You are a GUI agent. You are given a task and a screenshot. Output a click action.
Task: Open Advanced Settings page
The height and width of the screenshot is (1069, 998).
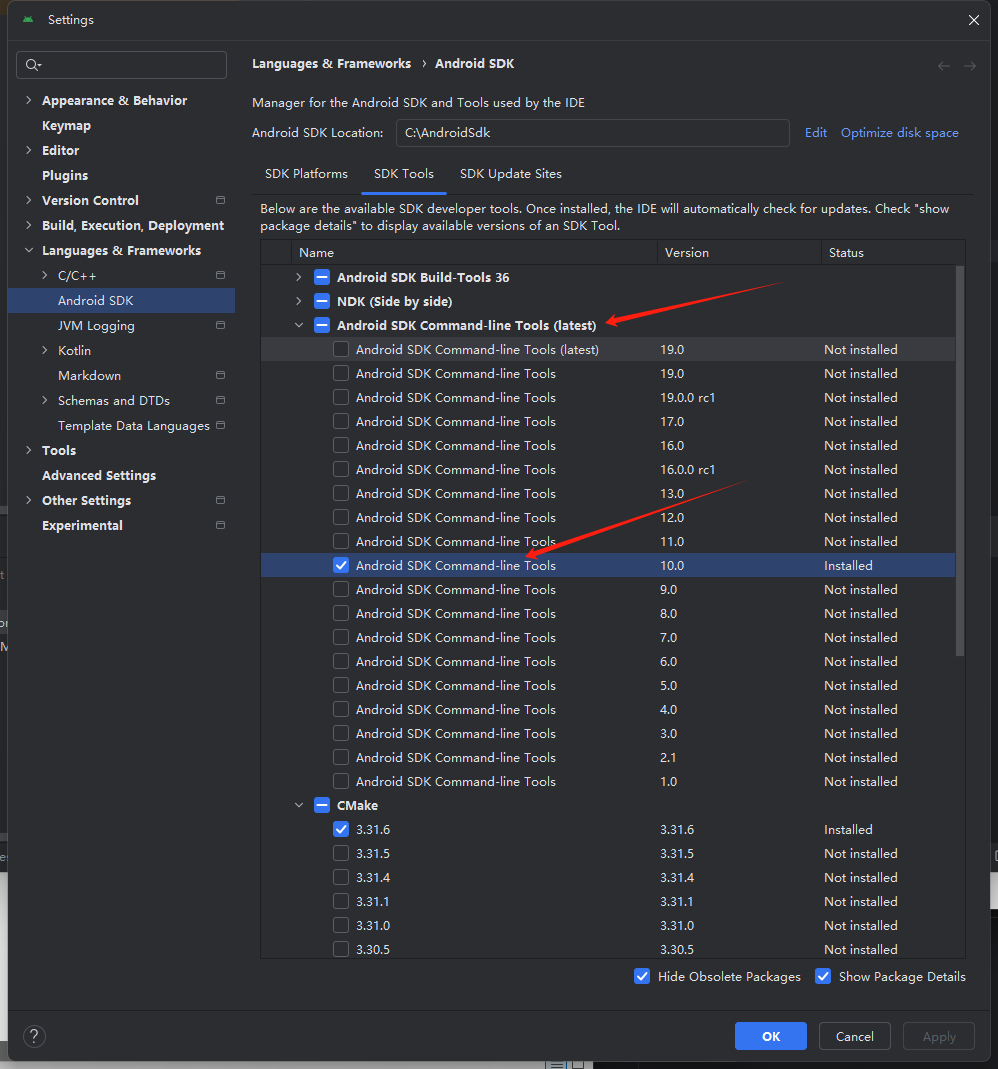[99, 476]
